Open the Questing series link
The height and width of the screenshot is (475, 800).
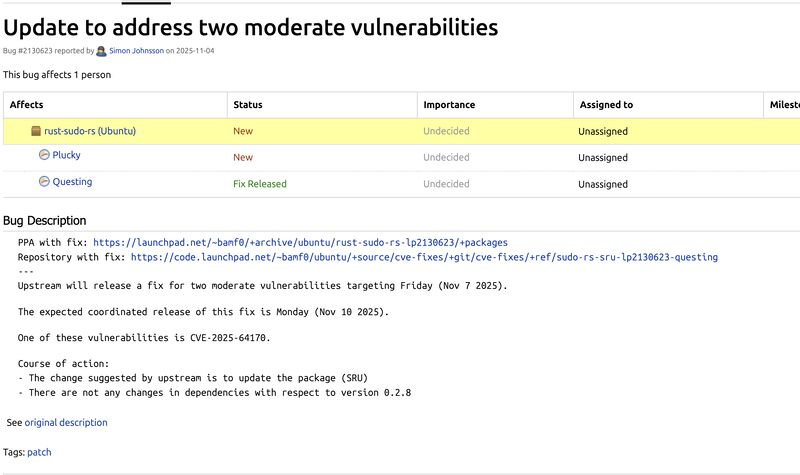pyautogui.click(x=72, y=182)
